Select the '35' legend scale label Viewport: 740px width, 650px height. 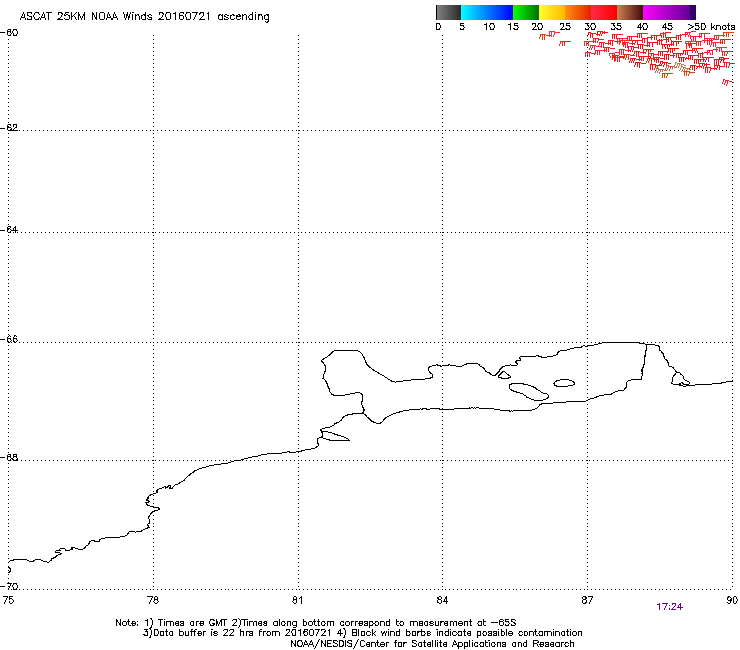(x=616, y=27)
